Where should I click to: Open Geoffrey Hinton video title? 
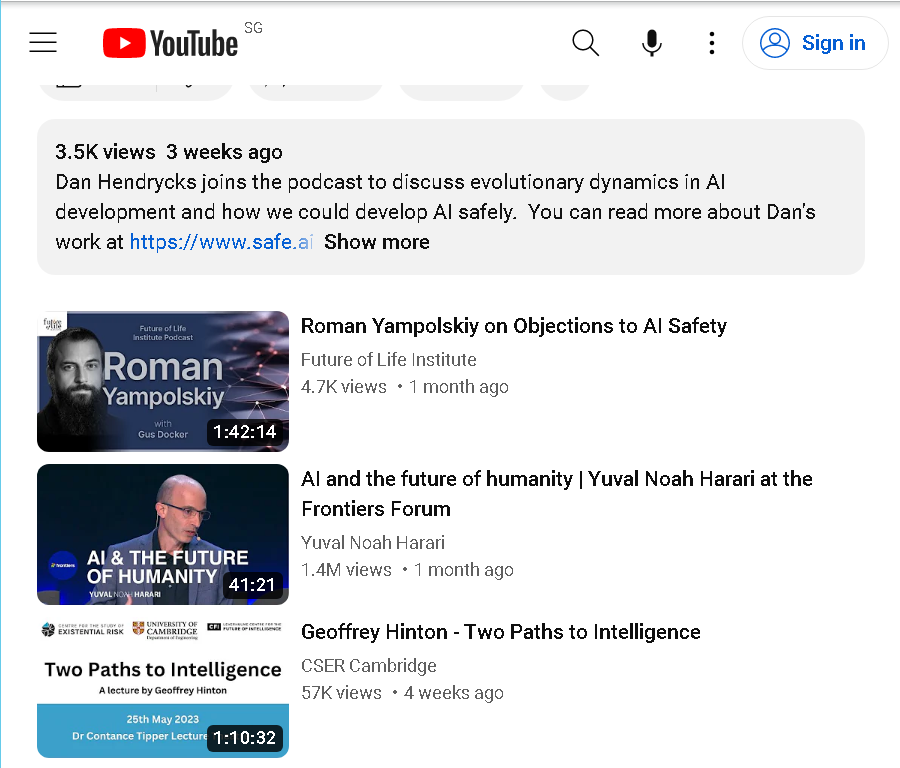point(501,632)
